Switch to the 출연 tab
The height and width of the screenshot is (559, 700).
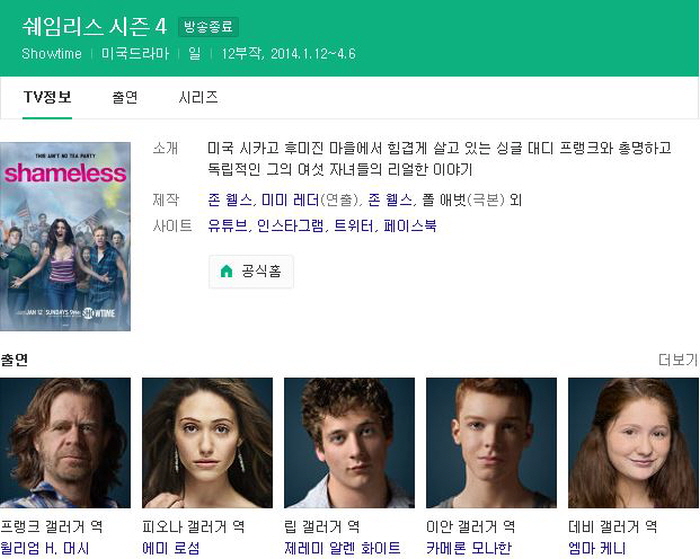(x=125, y=97)
